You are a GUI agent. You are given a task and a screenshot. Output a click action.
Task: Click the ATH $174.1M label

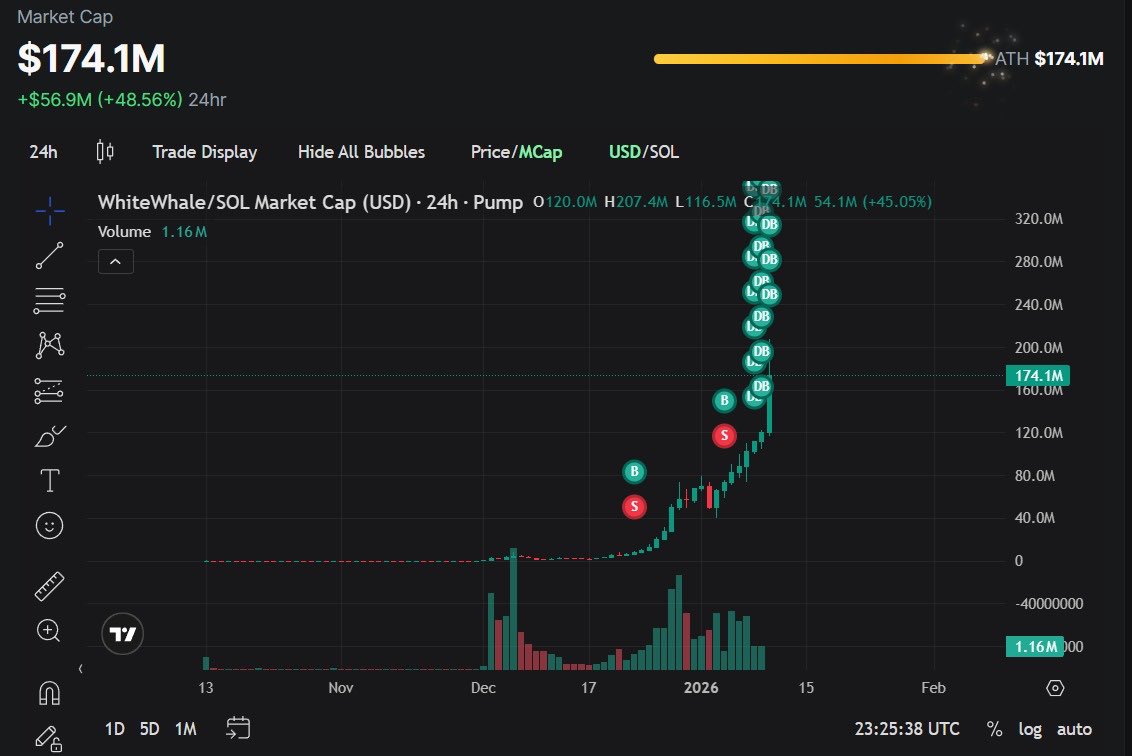pyautogui.click(x=1049, y=58)
